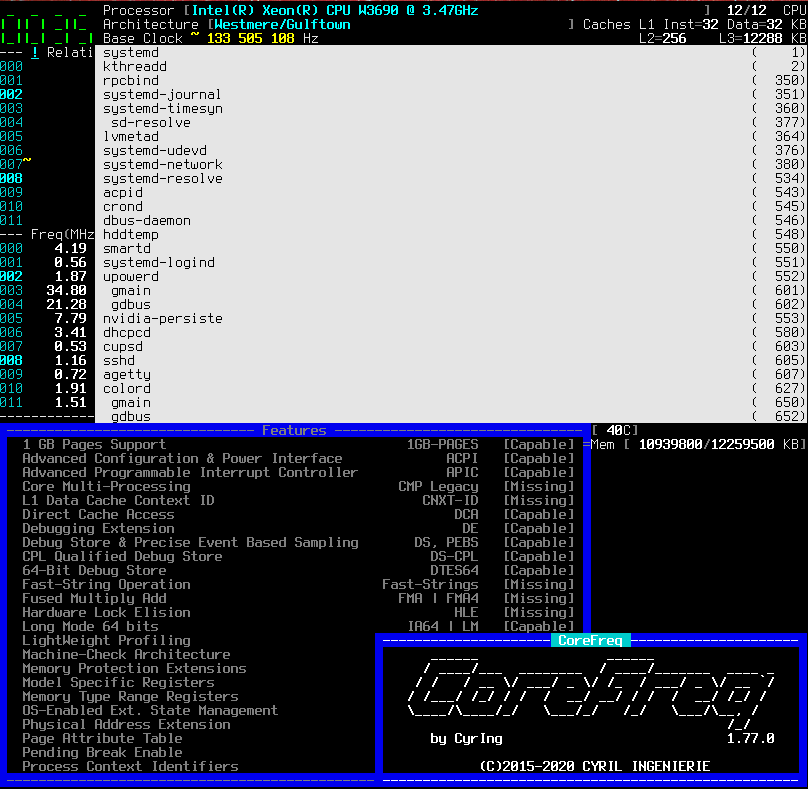
Task: Click core 004 frequency value 21.28
Action: [66, 304]
